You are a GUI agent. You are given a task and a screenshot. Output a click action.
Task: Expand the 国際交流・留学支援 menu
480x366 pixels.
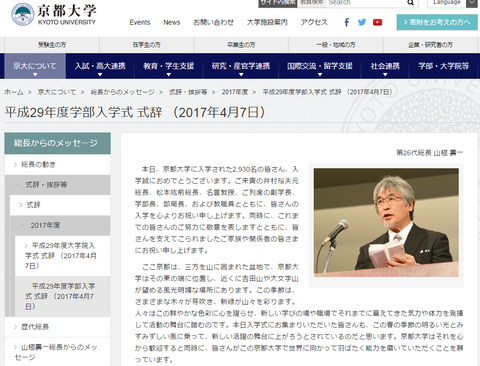click(x=320, y=66)
